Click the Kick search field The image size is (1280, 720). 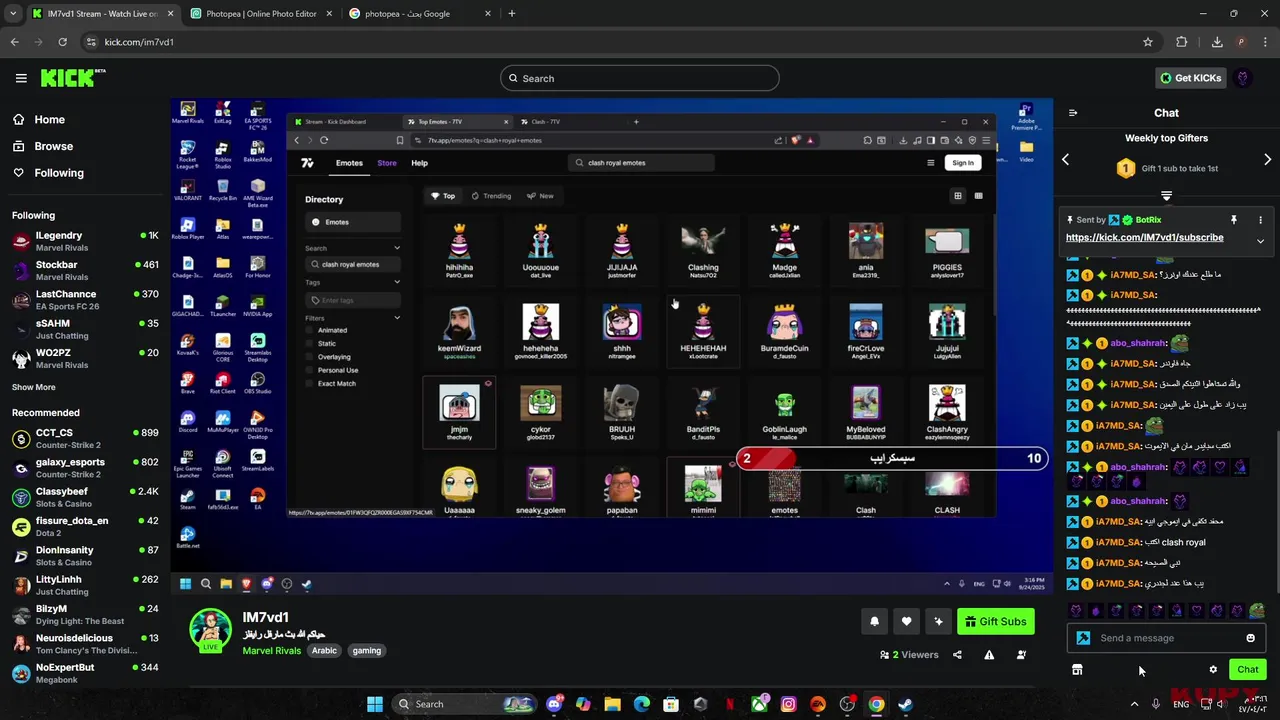tap(640, 78)
